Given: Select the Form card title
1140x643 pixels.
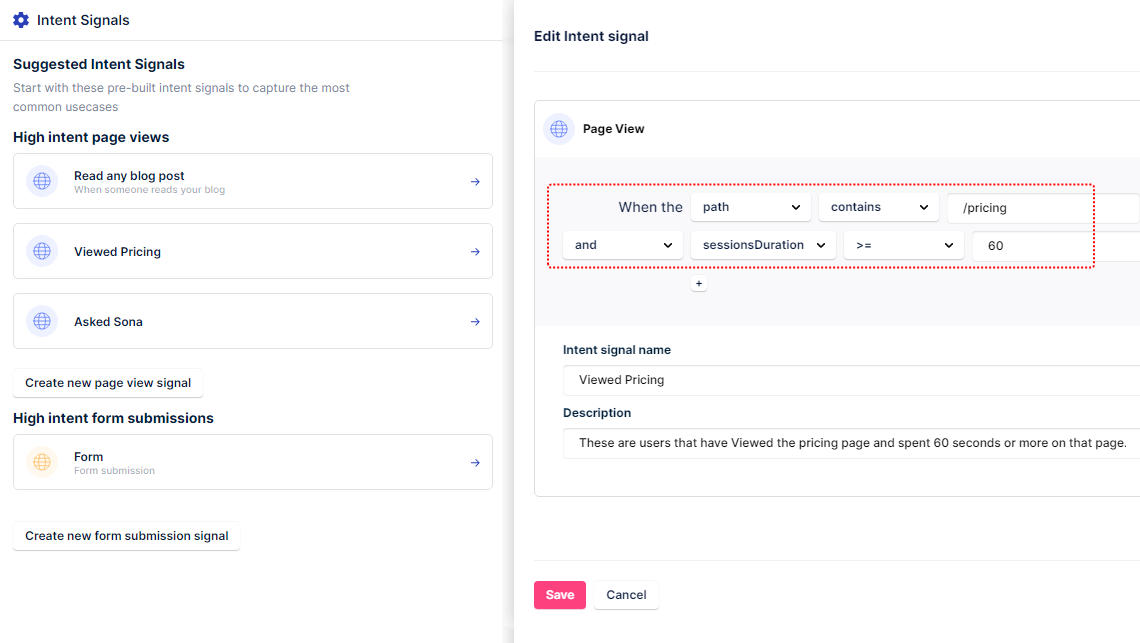Looking at the screenshot, I should click(x=89, y=457).
